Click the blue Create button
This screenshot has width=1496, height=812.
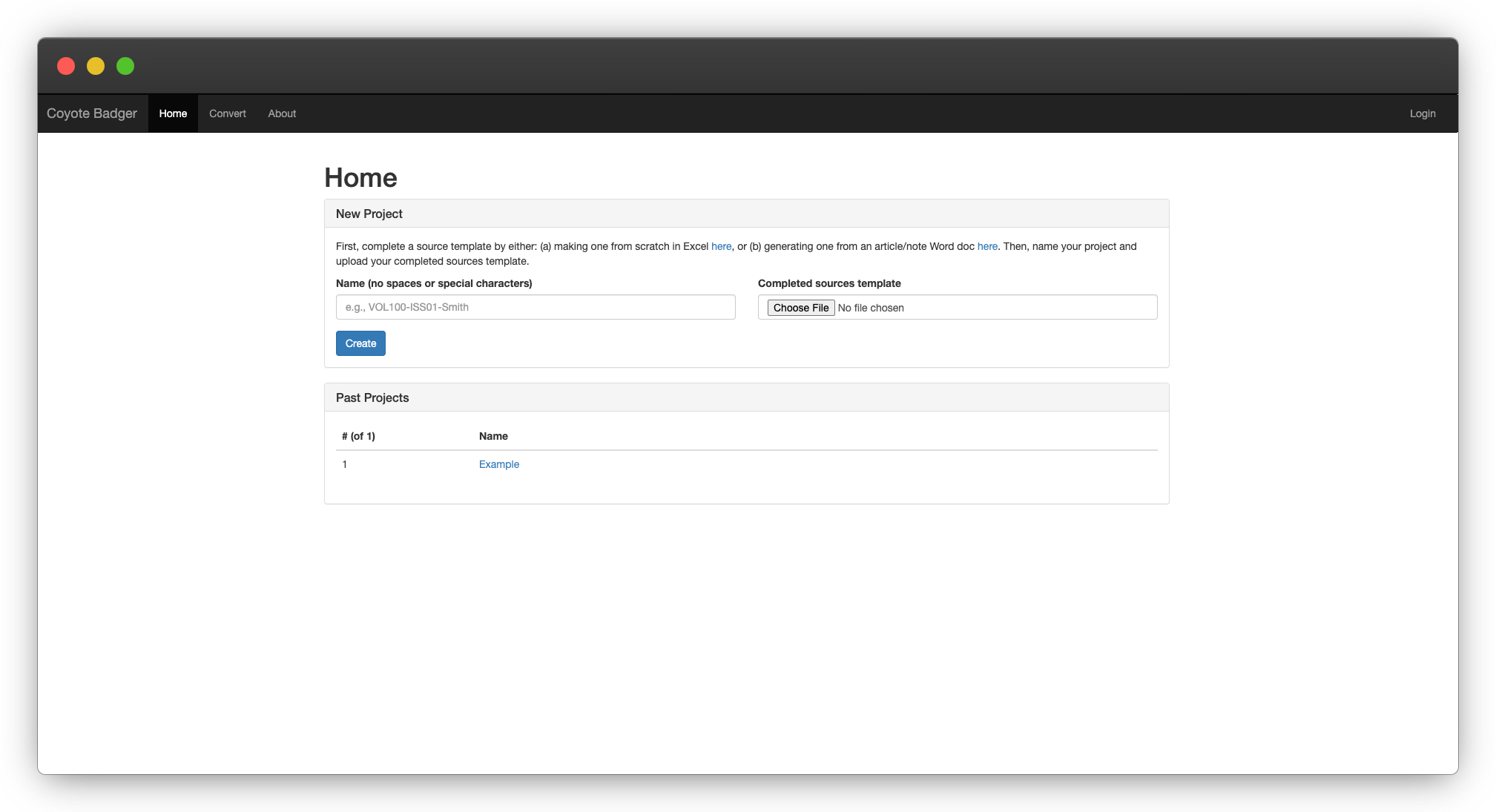[360, 343]
